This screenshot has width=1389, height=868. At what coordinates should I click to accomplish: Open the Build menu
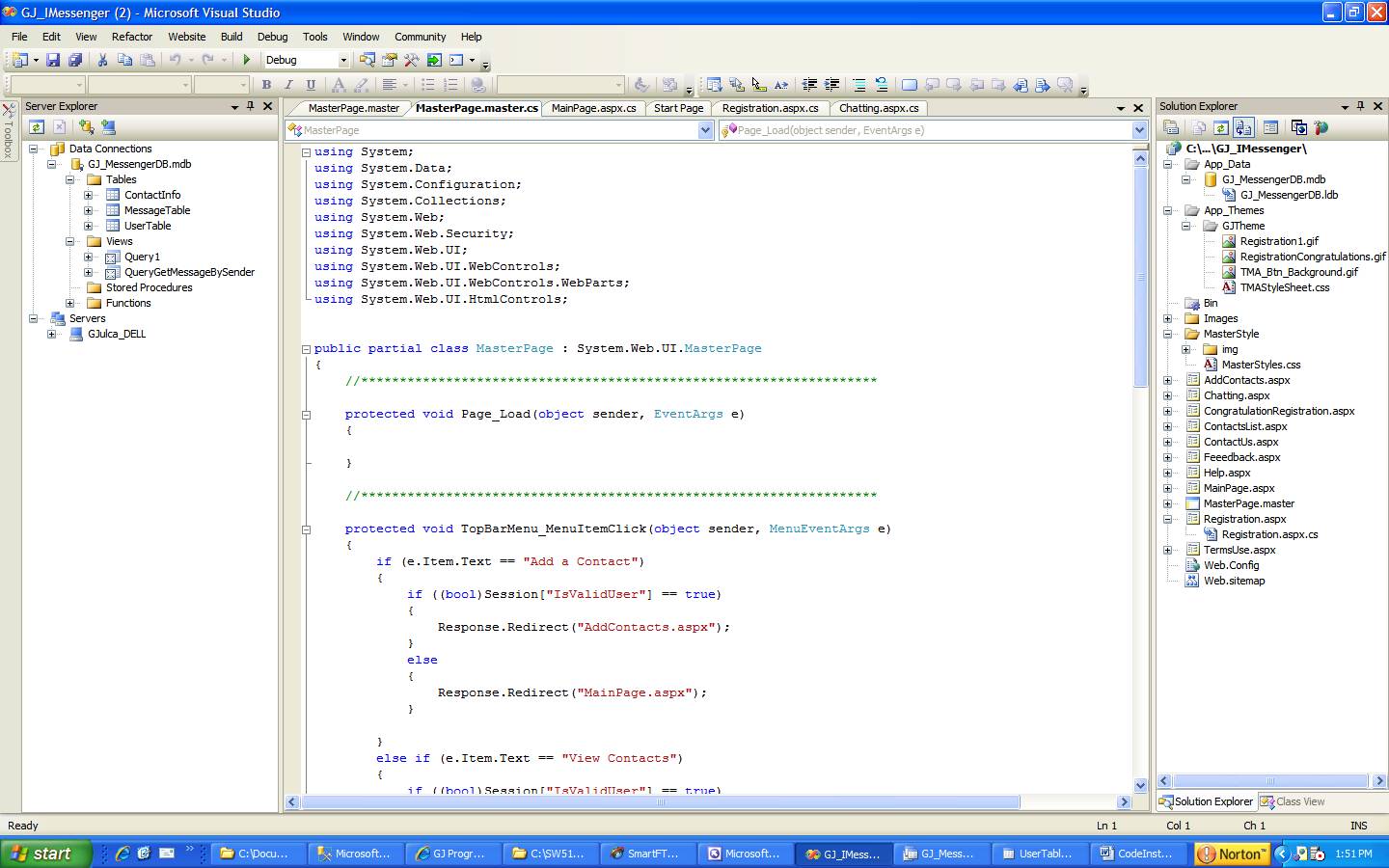231,37
